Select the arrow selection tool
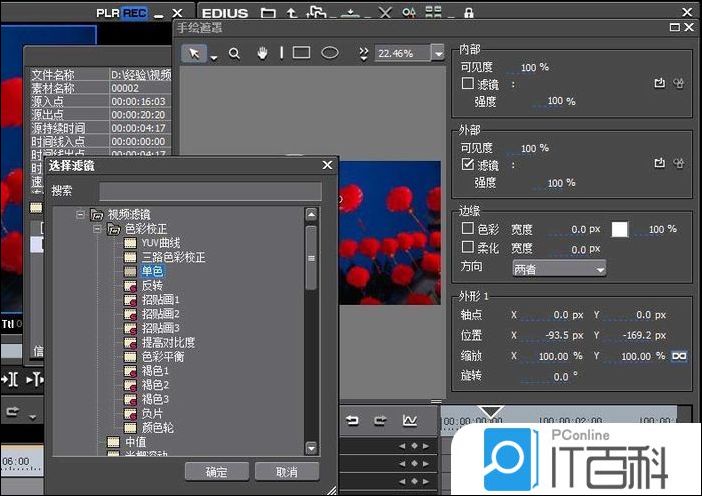 (195, 53)
